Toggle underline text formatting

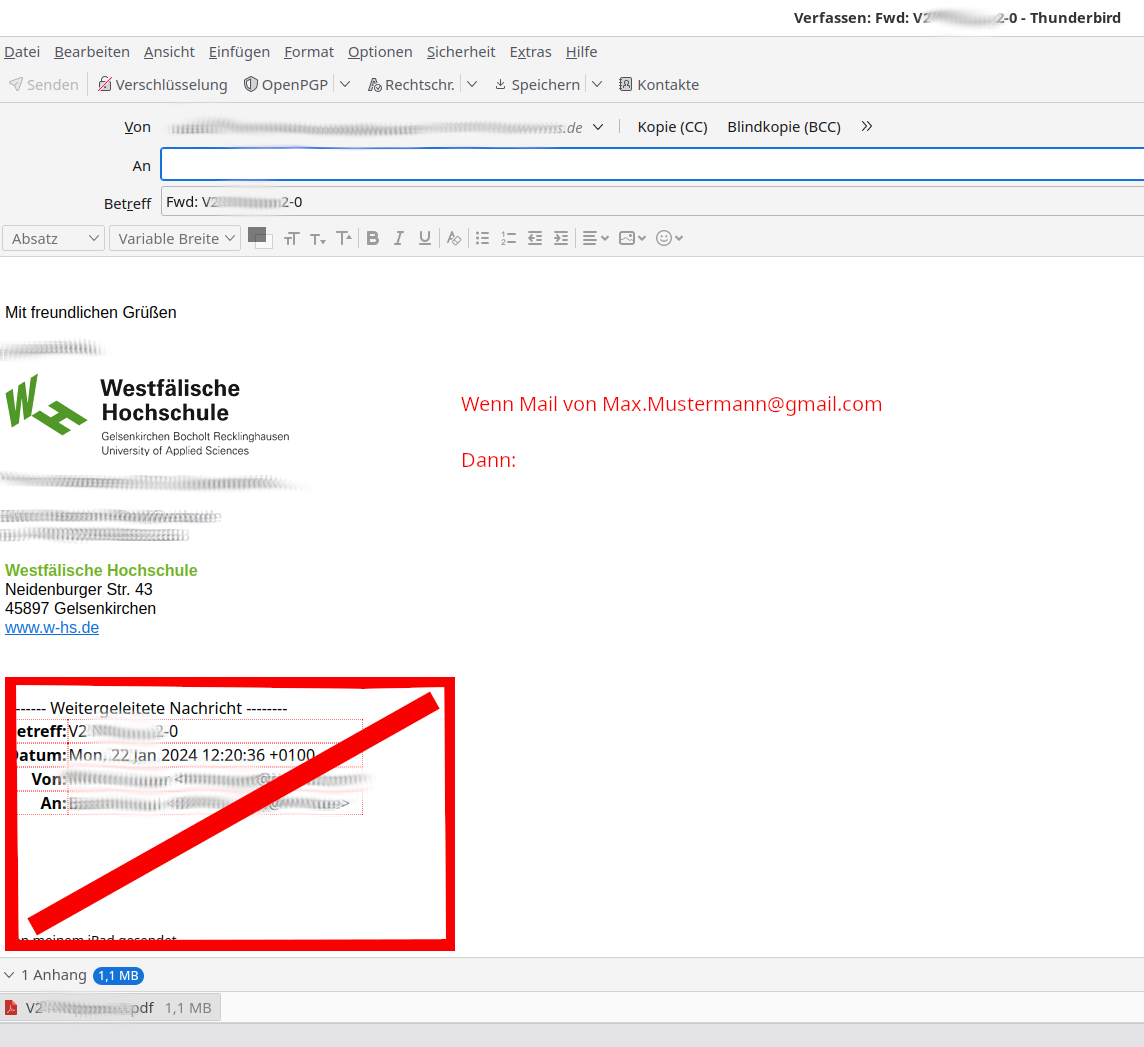425,238
